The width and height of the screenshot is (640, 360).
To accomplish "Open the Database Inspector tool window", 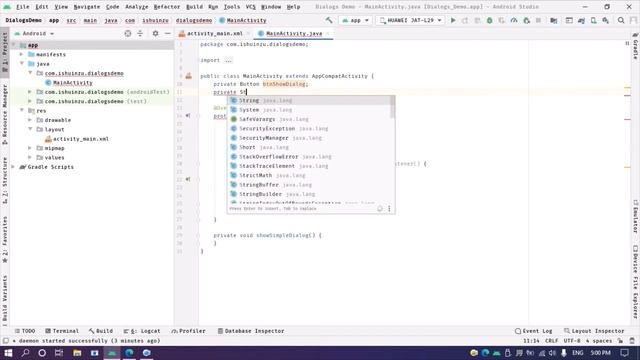I will (x=251, y=331).
